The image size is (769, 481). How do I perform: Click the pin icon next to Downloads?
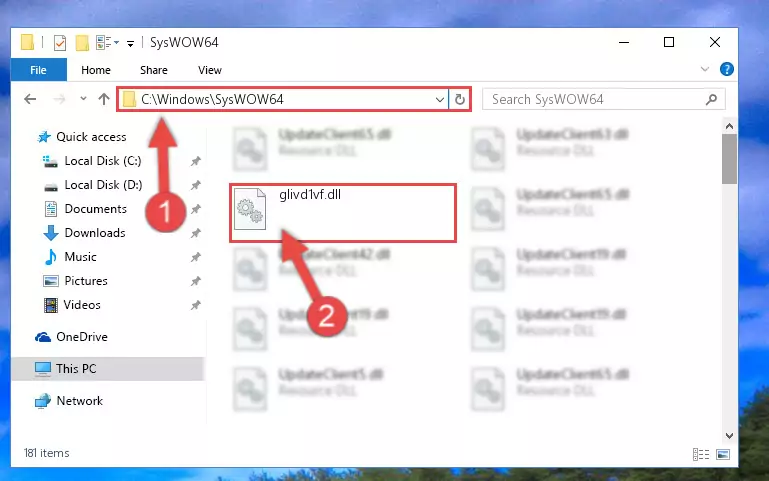(x=196, y=233)
